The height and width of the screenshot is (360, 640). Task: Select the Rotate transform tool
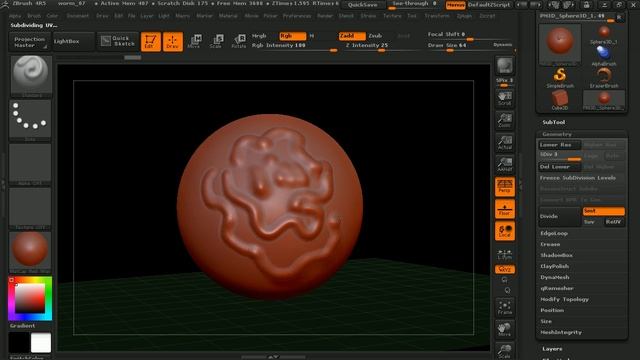click(239, 42)
